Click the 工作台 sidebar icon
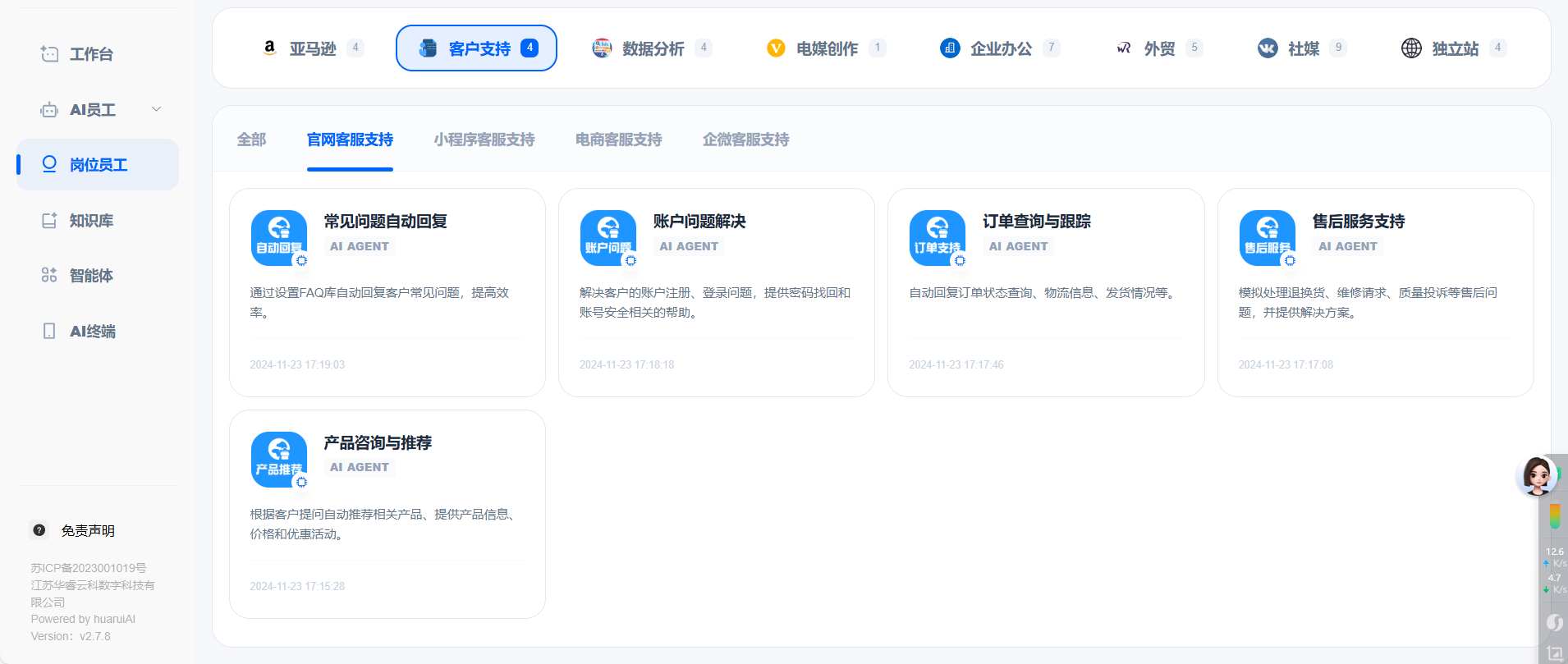Screen dimensions: 1568x664 [49, 54]
